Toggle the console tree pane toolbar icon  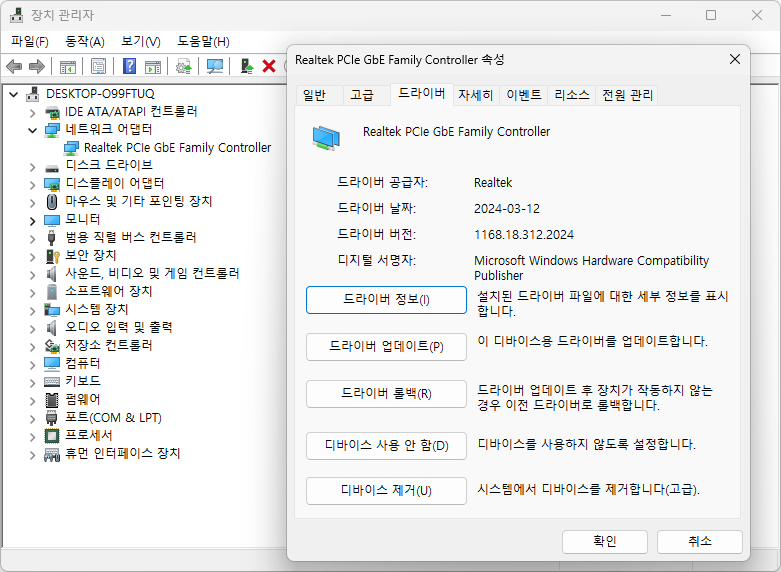tap(68, 66)
